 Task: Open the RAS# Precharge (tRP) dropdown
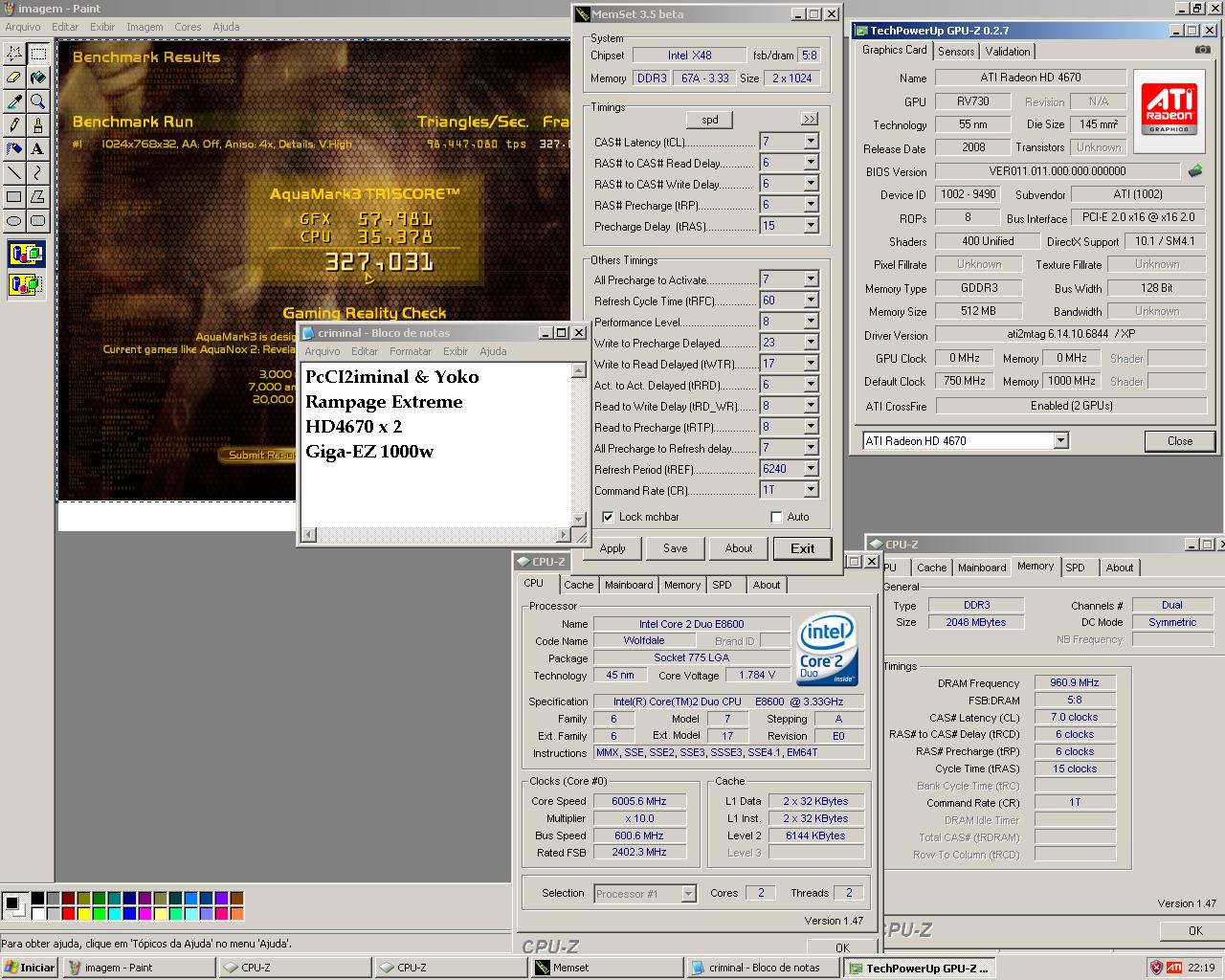point(811,205)
